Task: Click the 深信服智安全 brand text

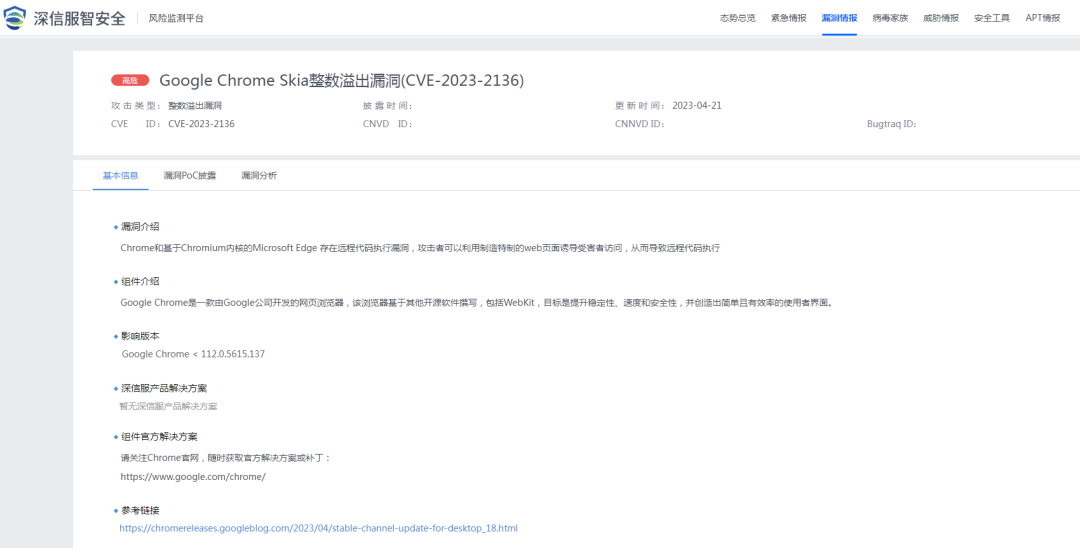Action: click(79, 19)
